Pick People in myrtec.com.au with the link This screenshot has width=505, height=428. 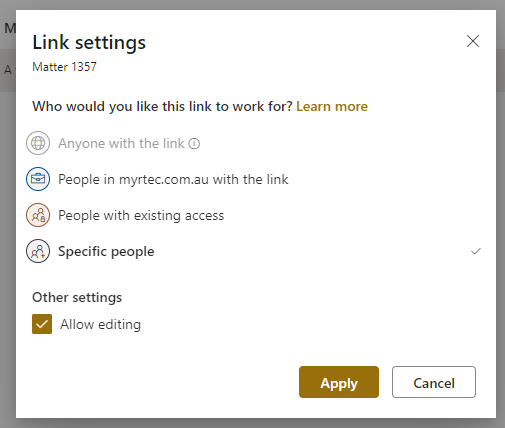[173, 179]
